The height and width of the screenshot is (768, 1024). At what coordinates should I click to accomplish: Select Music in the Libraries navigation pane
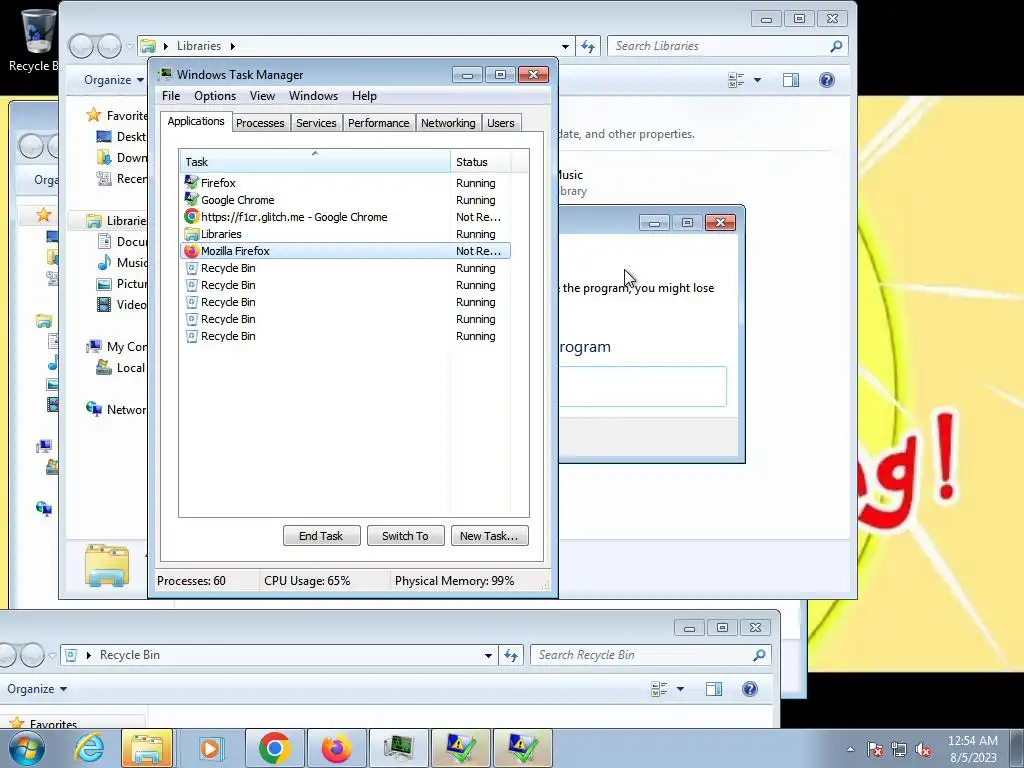tap(123, 263)
